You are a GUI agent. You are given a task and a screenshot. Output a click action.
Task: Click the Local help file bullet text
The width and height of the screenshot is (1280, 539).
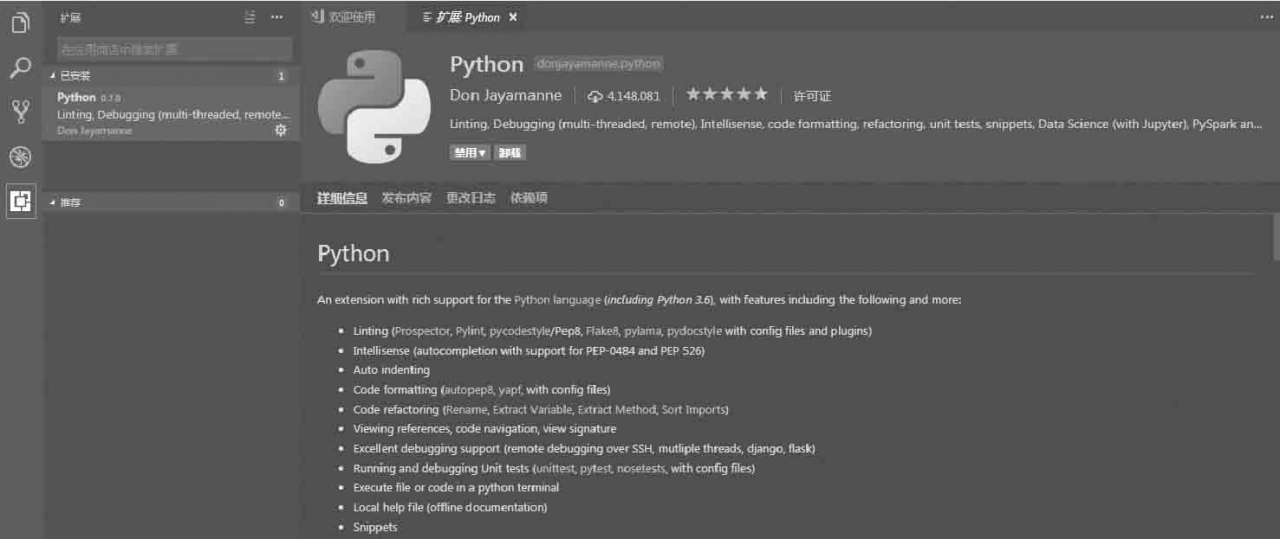450,507
